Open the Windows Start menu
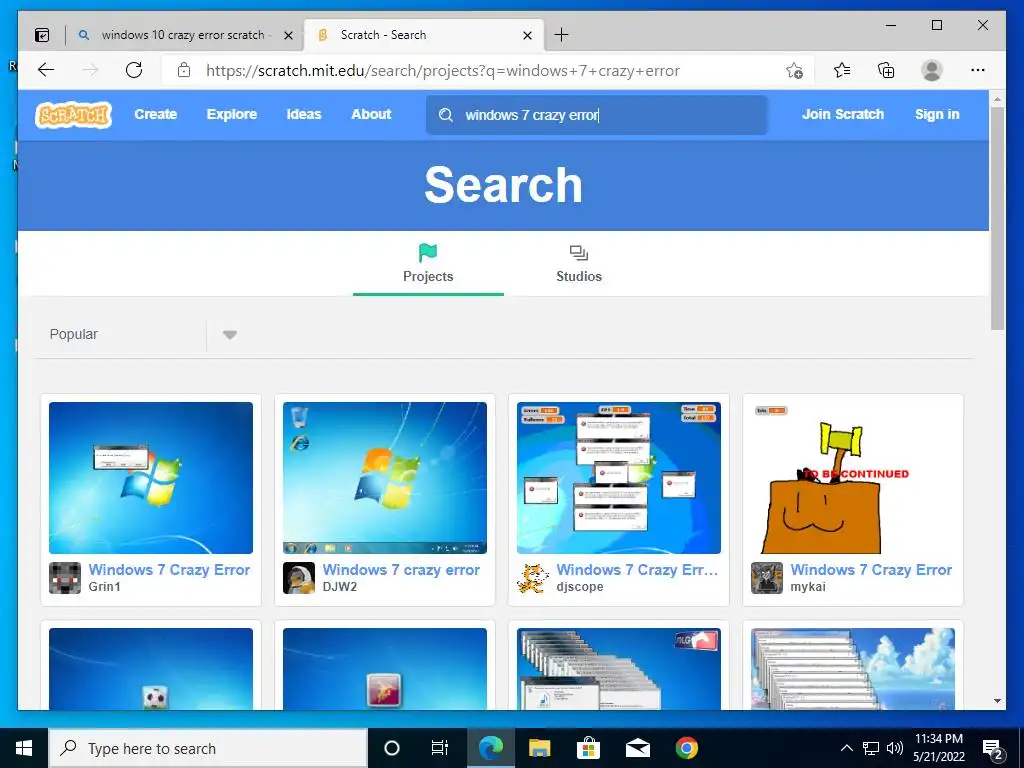 click(24, 748)
